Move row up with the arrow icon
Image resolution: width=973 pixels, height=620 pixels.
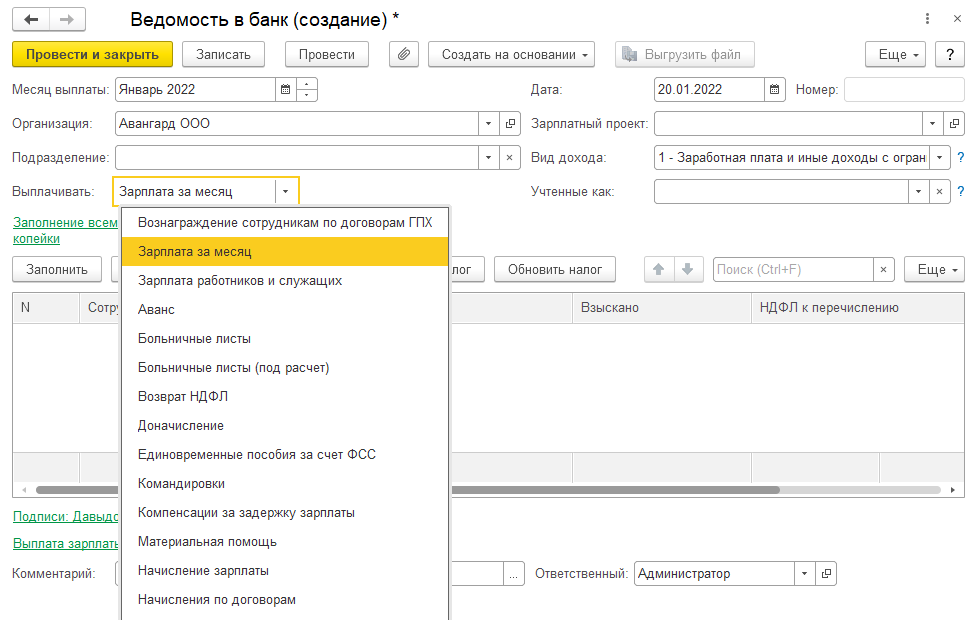[659, 269]
